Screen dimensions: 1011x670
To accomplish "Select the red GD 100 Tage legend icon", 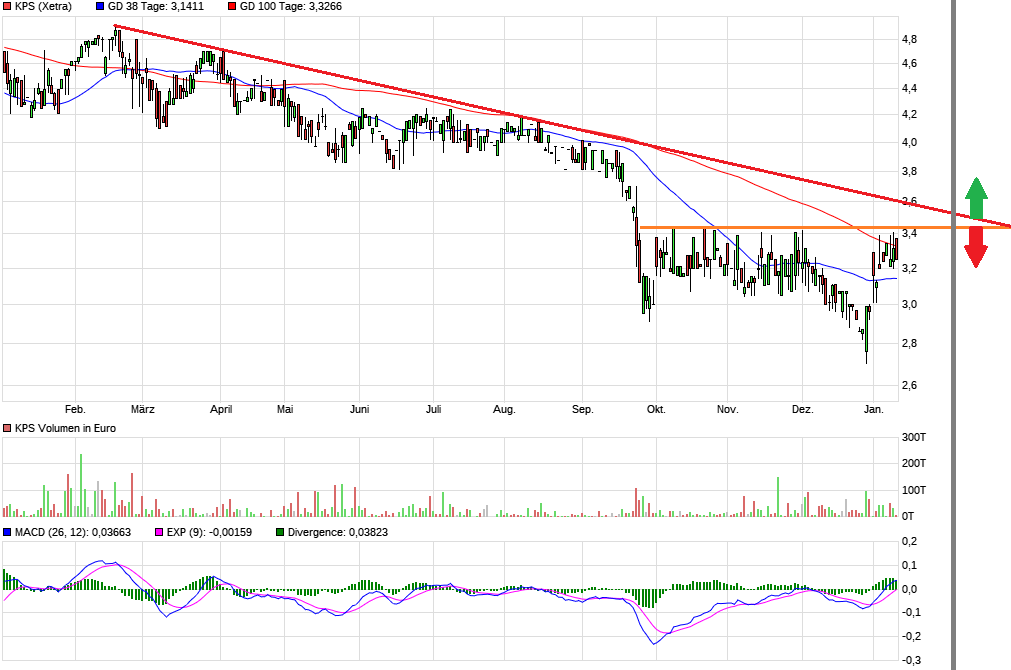I will (234, 8).
